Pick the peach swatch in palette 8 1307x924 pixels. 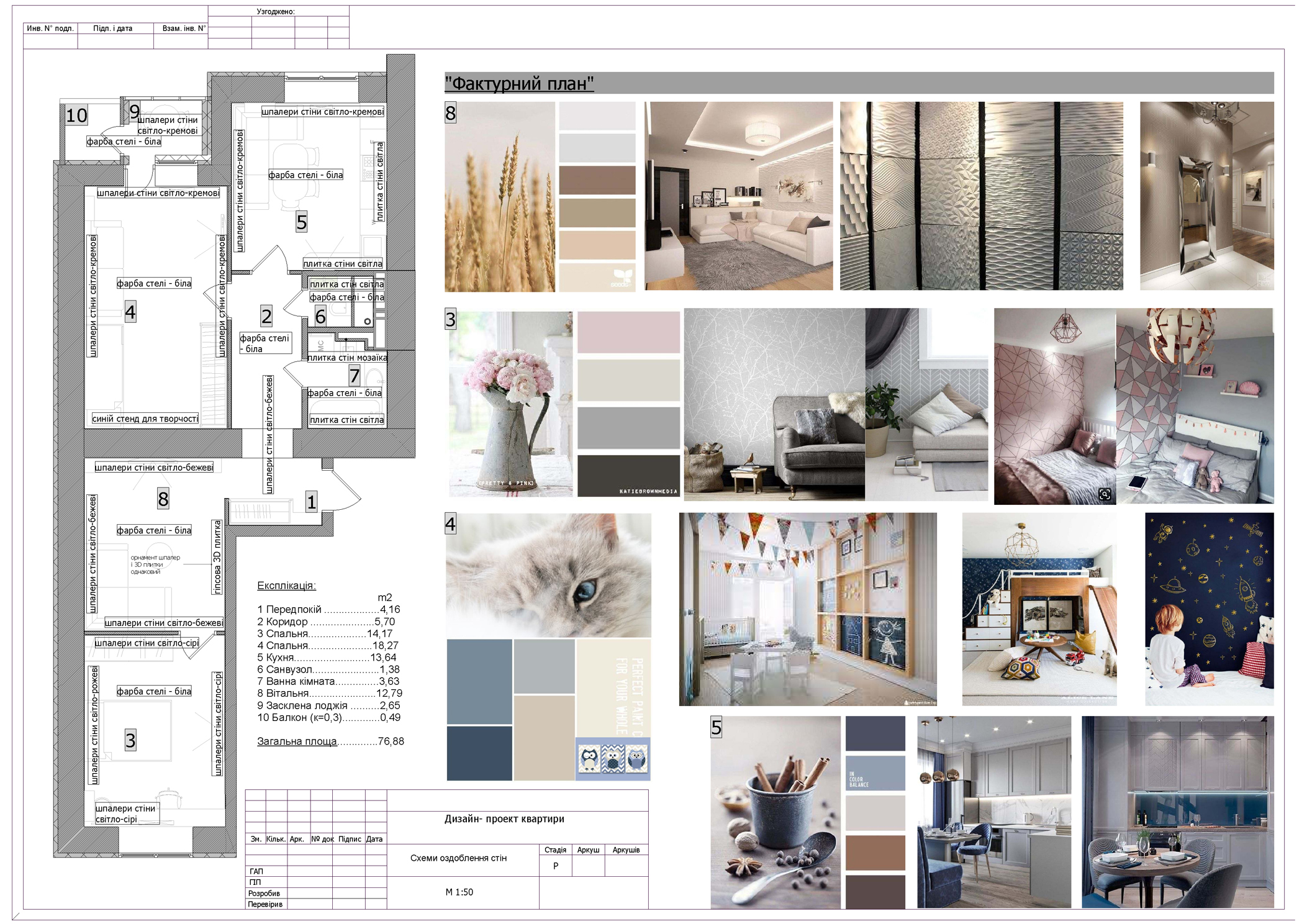tap(597, 245)
